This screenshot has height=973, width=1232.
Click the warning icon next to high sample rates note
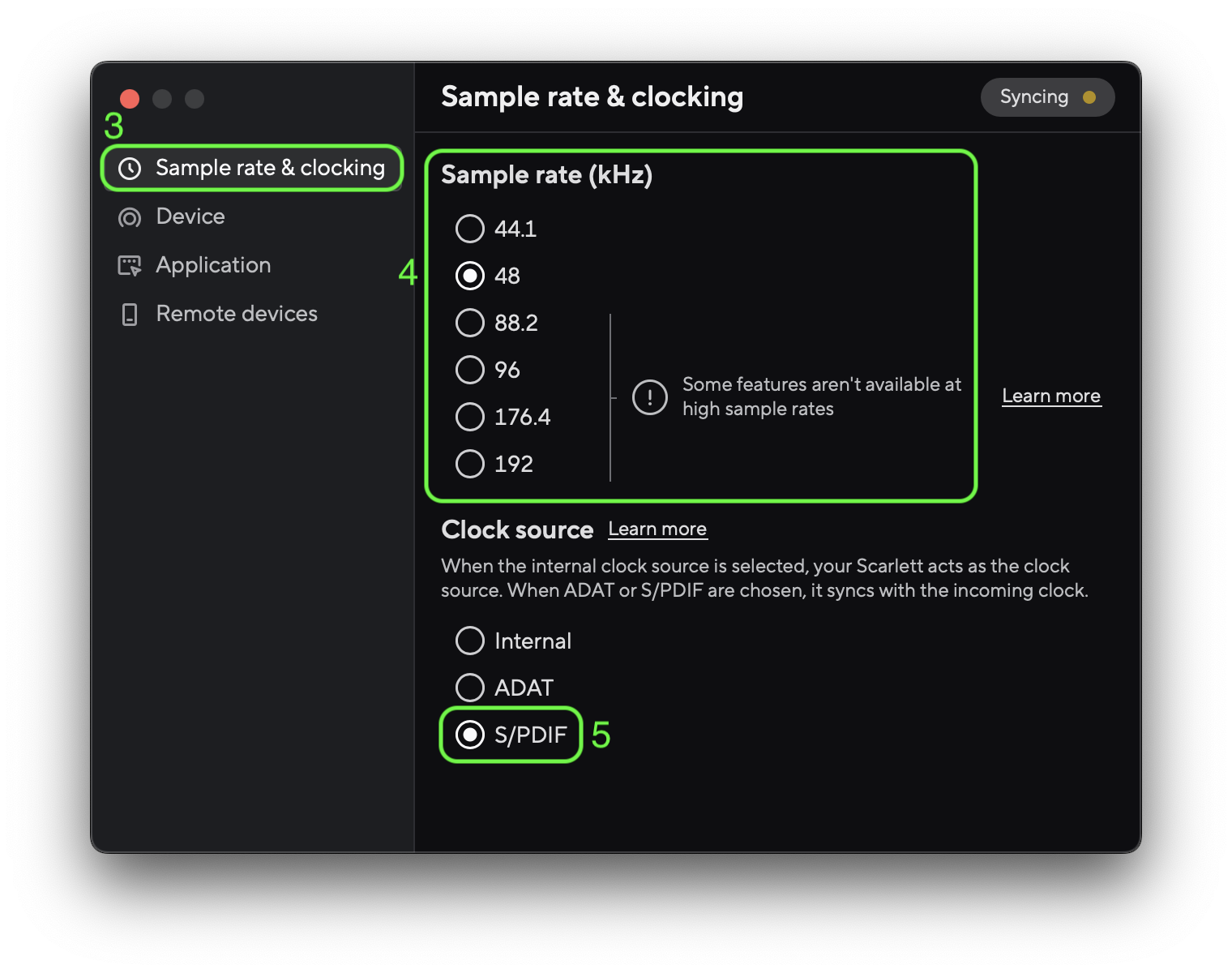tap(648, 397)
